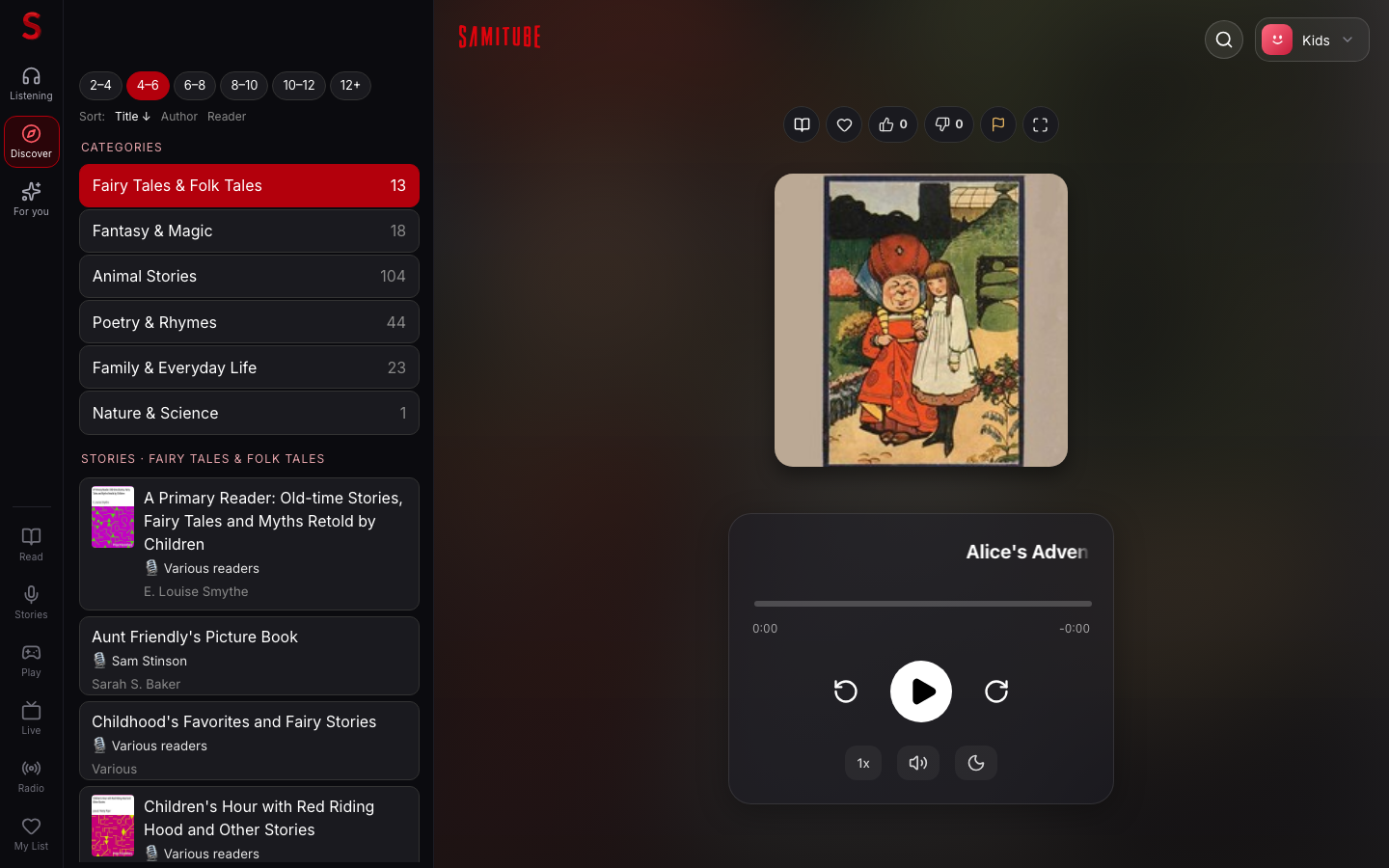Click the Alice cover artwork

pos(921,320)
